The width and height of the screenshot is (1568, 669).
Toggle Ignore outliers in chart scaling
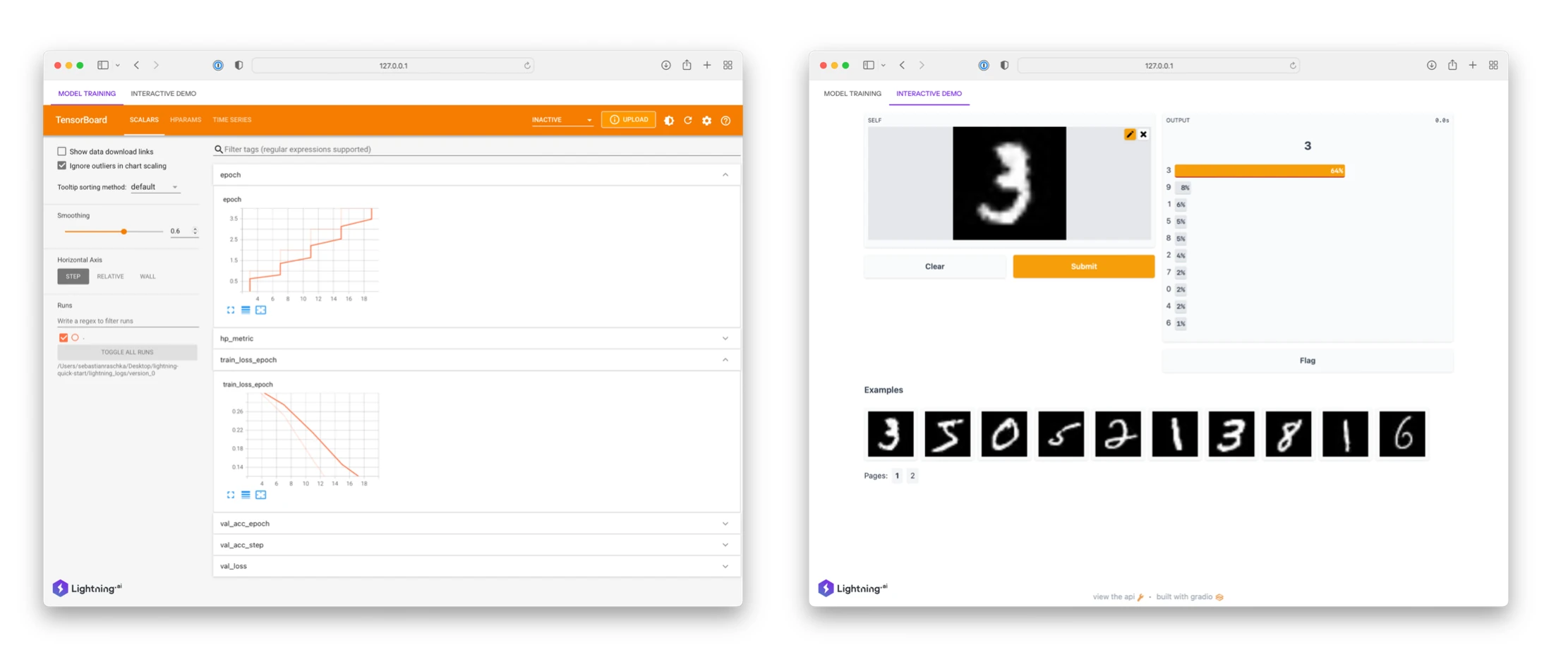click(x=62, y=166)
